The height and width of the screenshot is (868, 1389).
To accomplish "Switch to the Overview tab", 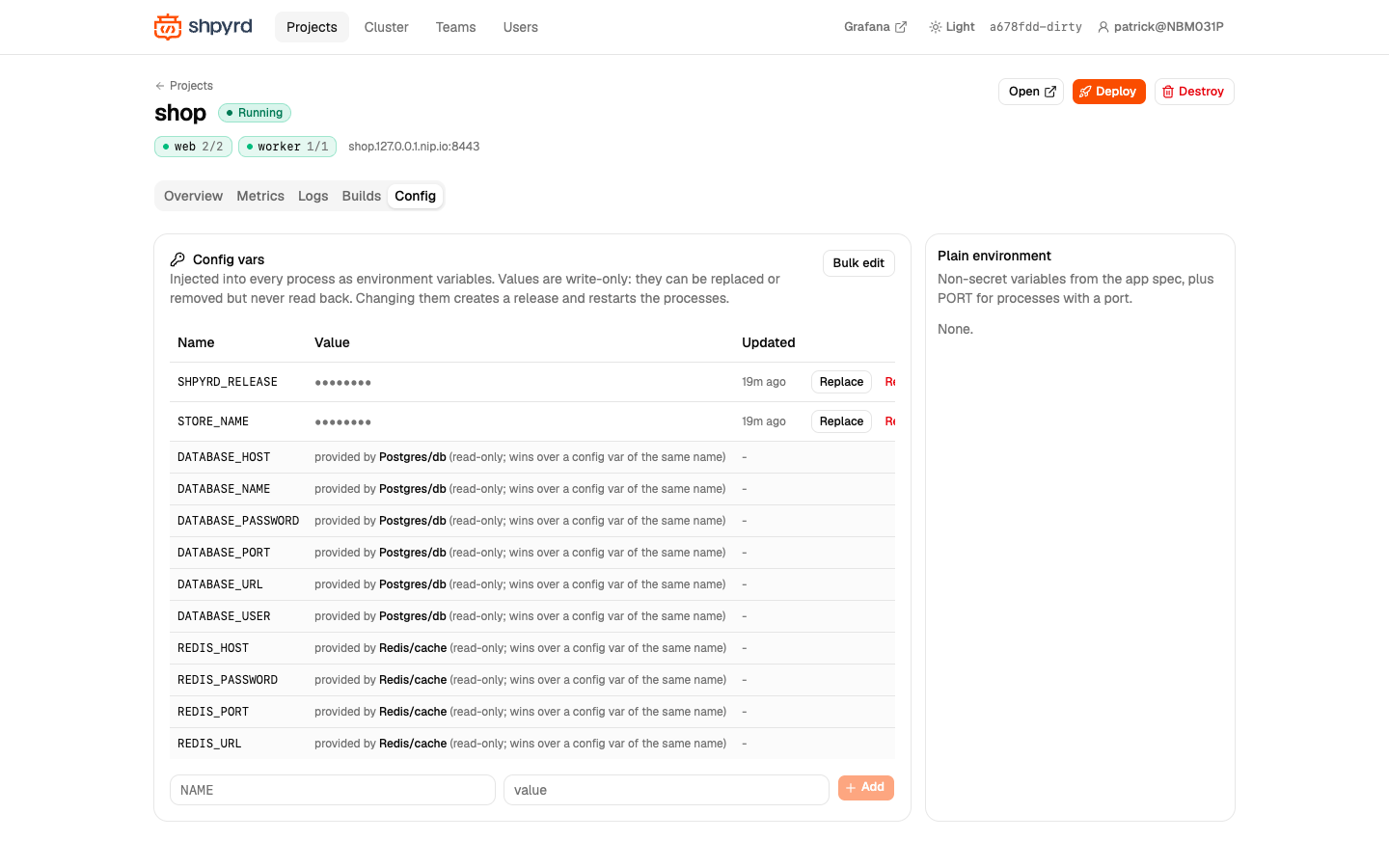I will pos(193,196).
